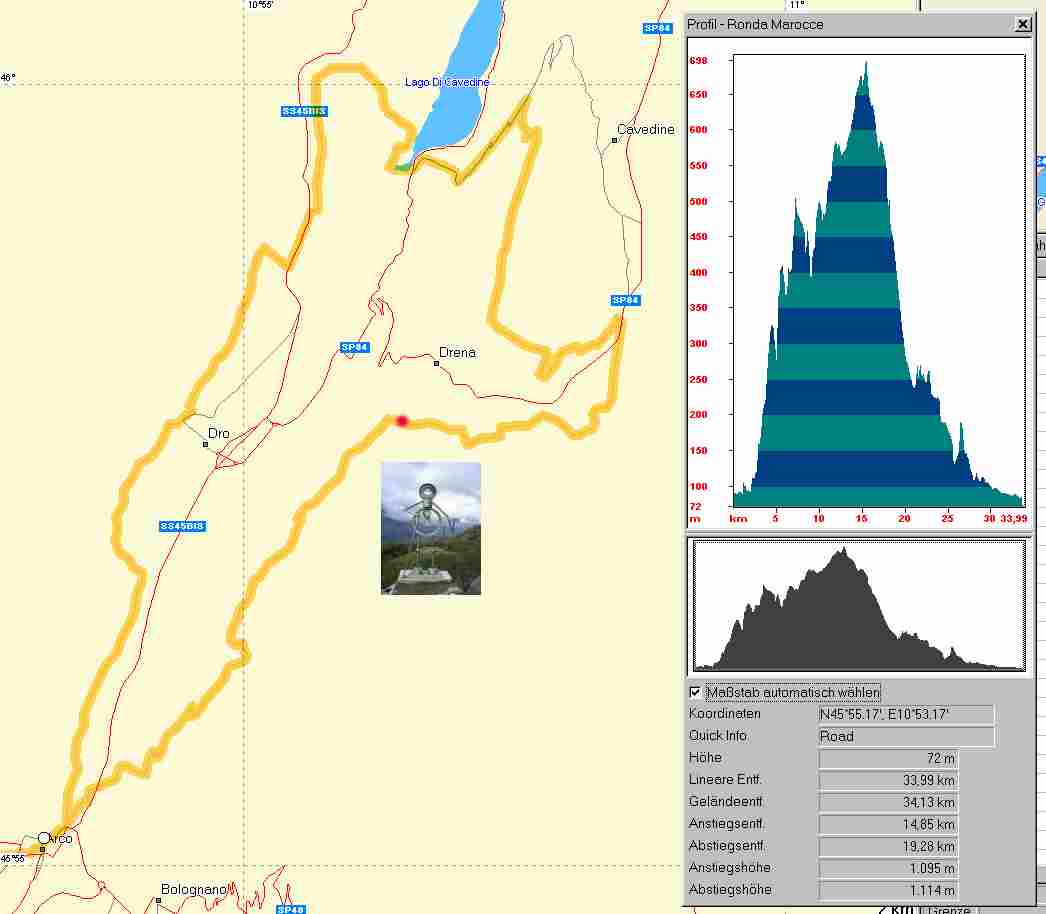This screenshot has width=1046, height=914.
Task: Click the Bolognano town marker
Action: pos(158,900)
